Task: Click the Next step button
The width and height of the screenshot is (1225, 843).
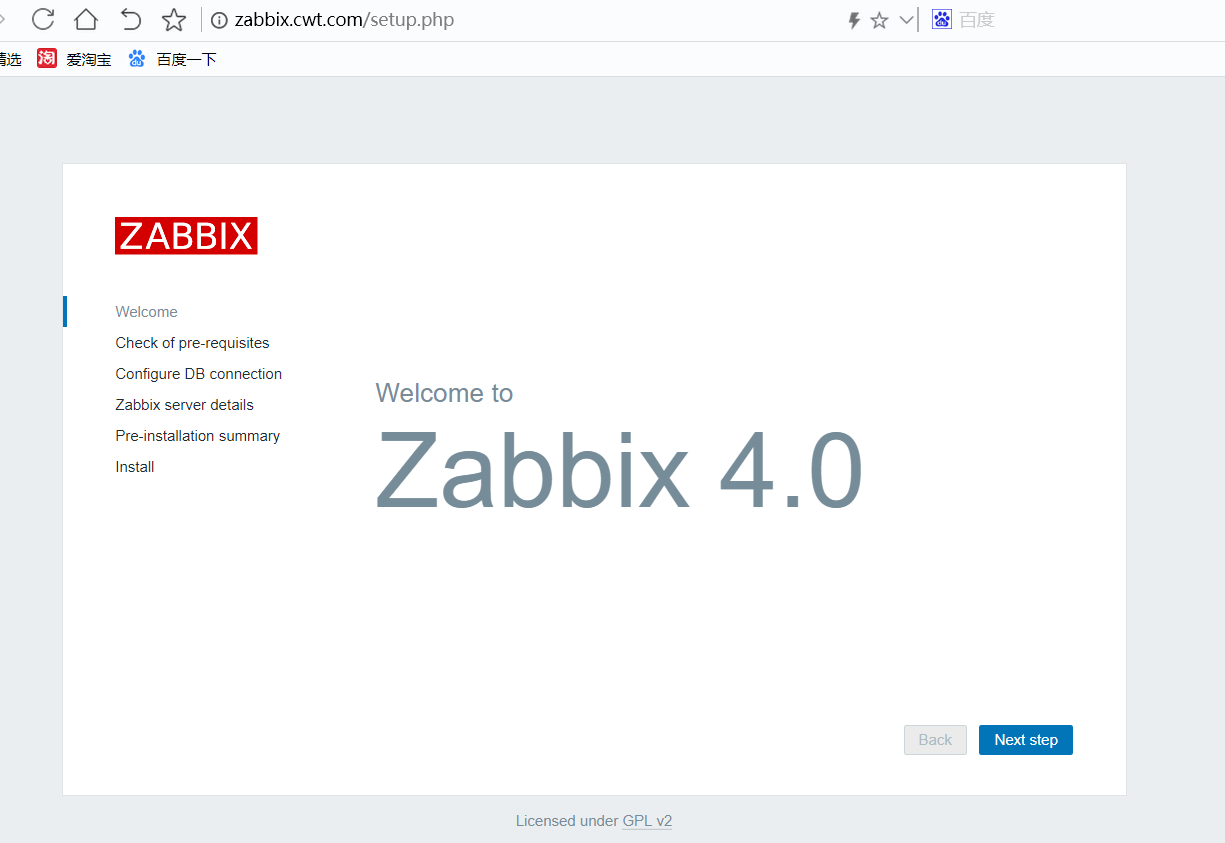Action: [x=1026, y=740]
